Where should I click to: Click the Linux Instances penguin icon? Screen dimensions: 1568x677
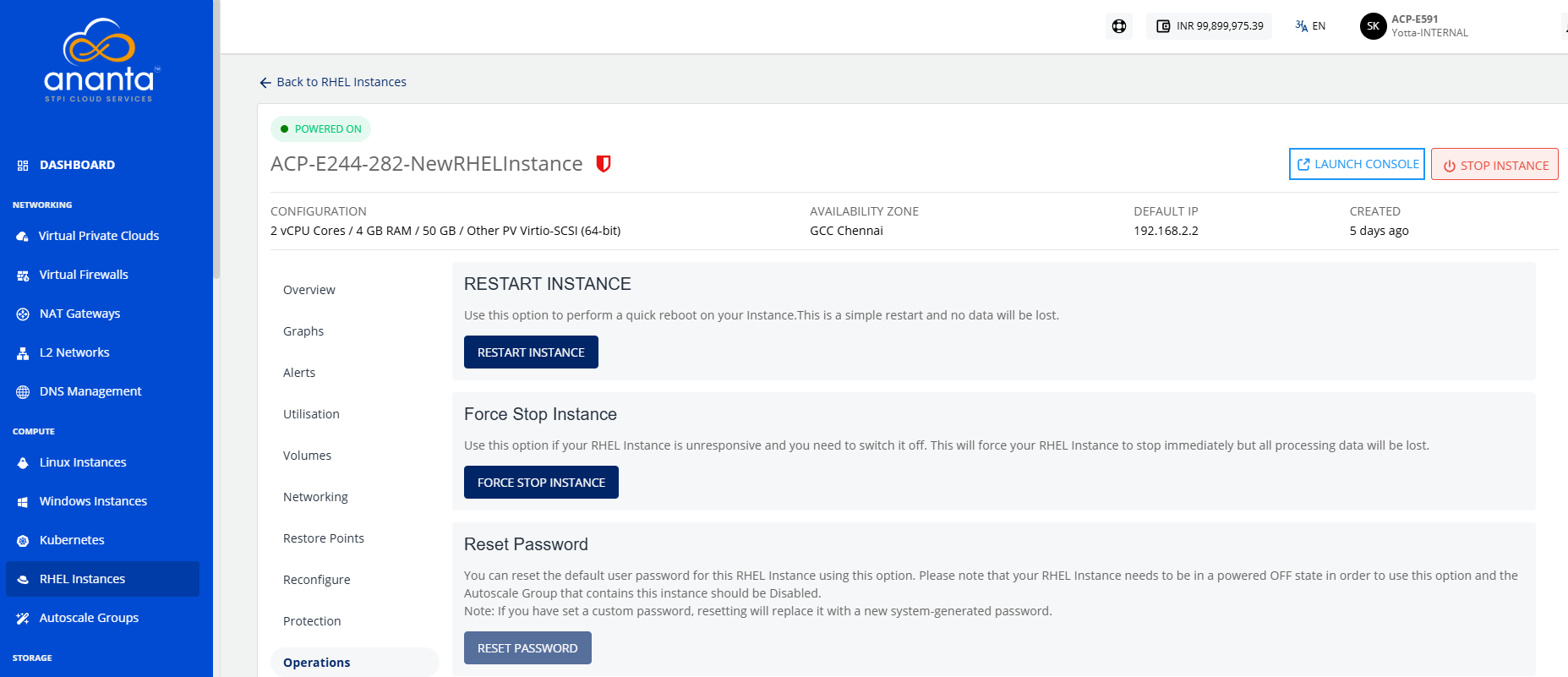[23, 463]
